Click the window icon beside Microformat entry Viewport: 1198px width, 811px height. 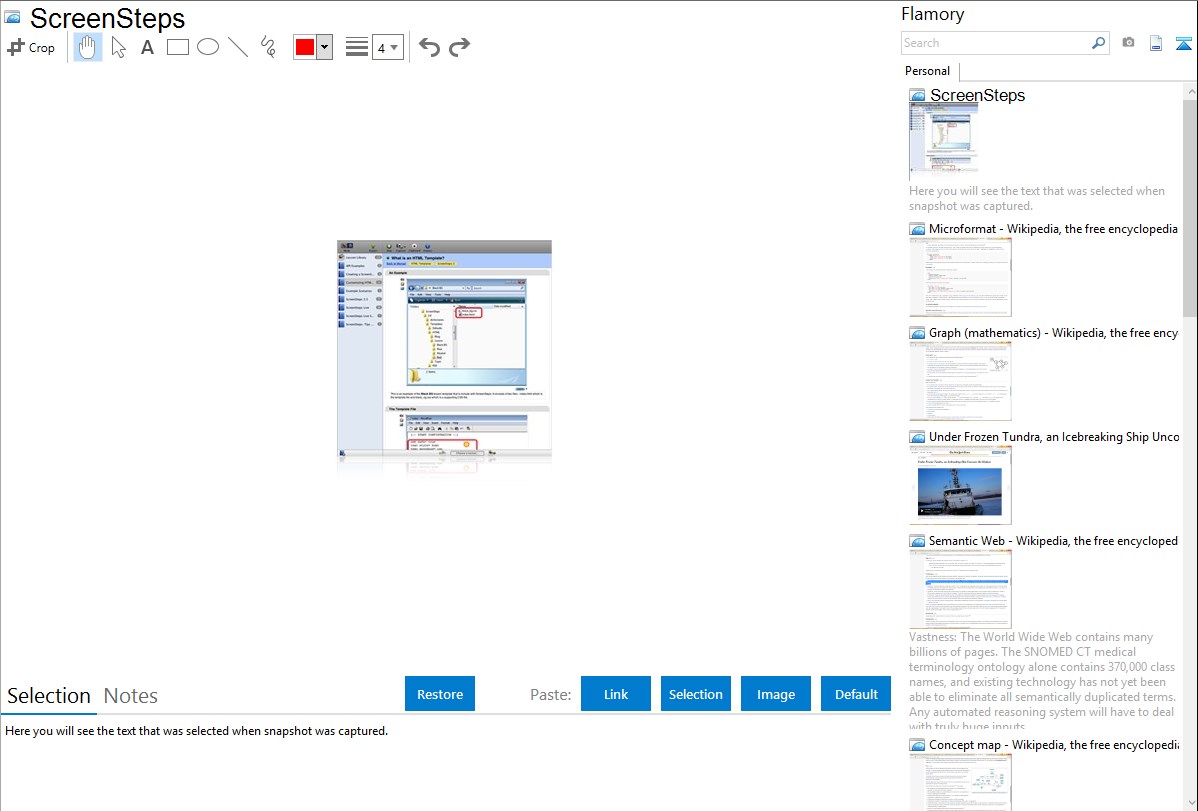[x=917, y=229]
